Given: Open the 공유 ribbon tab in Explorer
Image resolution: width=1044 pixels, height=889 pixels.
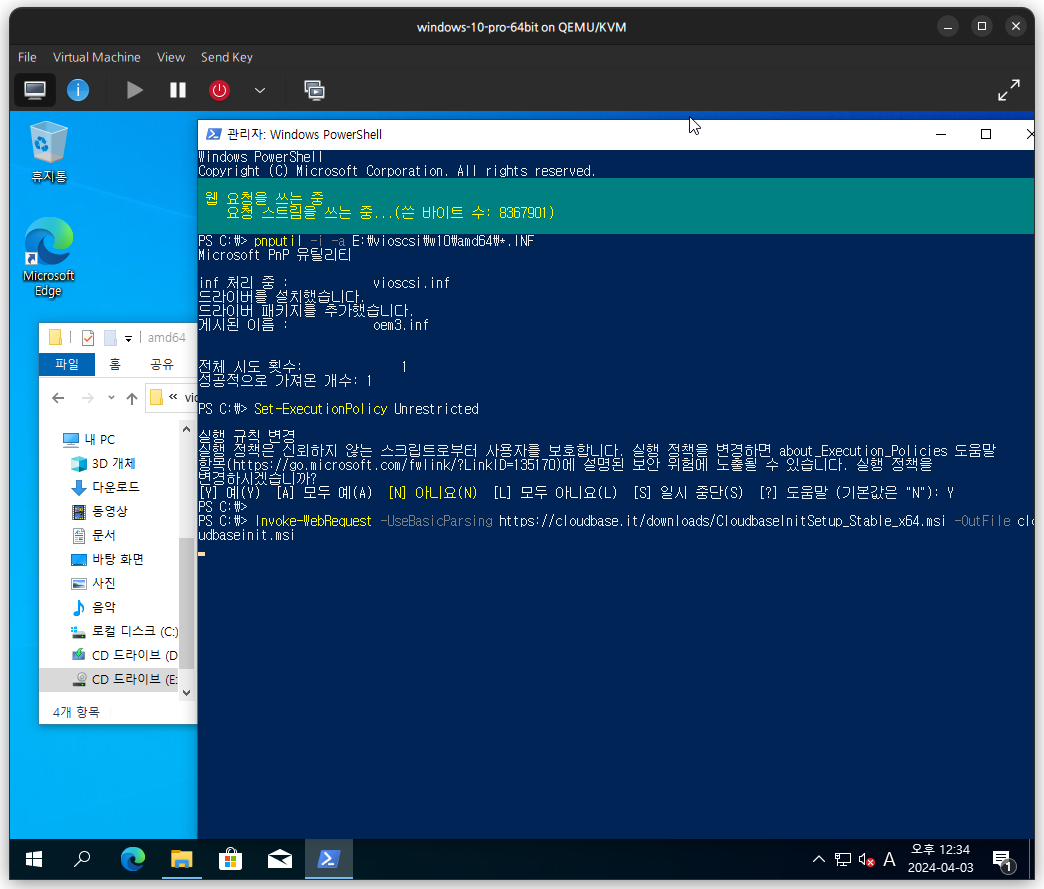Looking at the screenshot, I should (162, 364).
